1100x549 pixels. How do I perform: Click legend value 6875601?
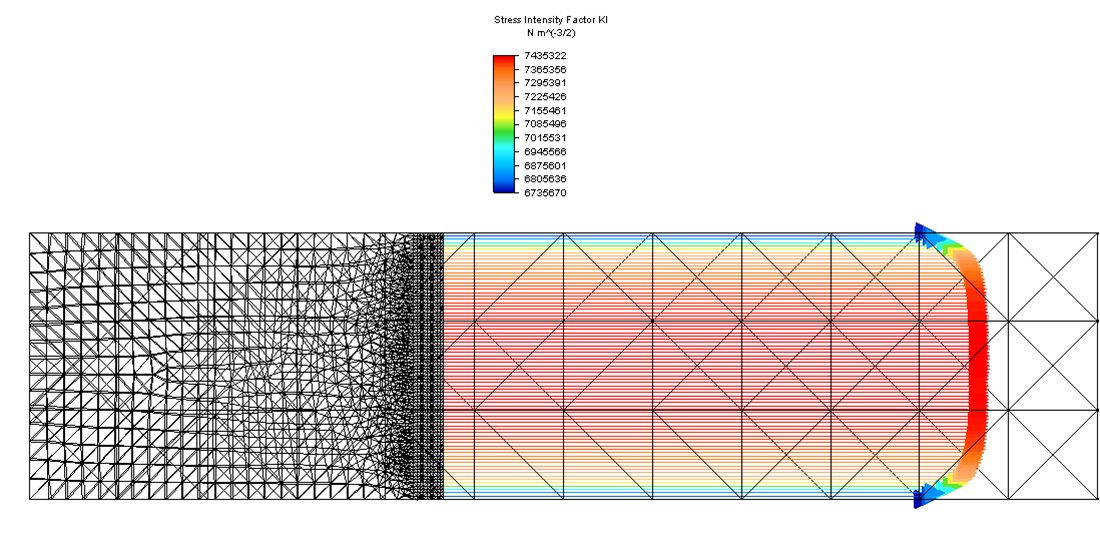(545, 165)
